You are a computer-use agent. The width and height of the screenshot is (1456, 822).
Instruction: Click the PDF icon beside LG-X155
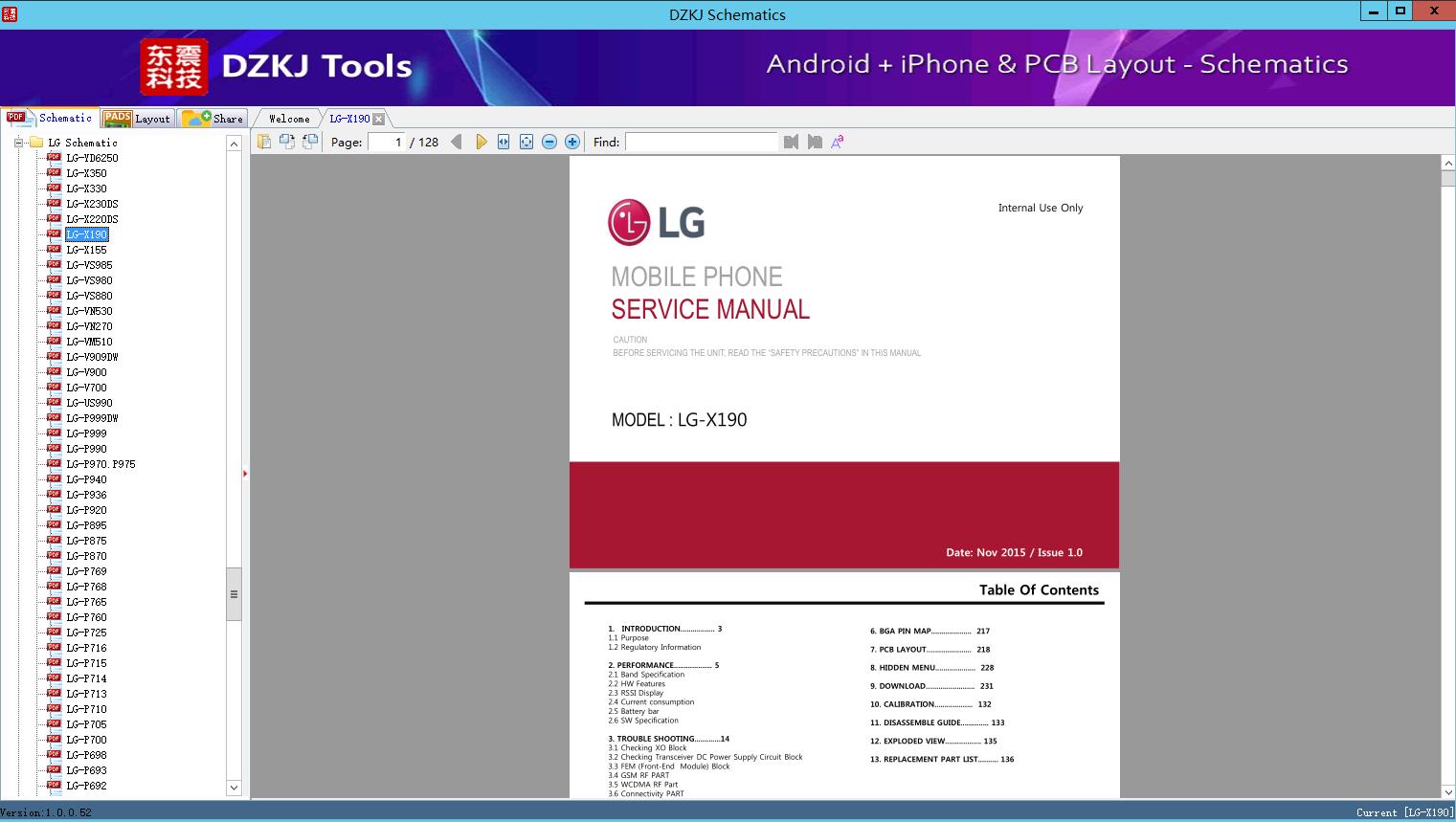click(54, 250)
